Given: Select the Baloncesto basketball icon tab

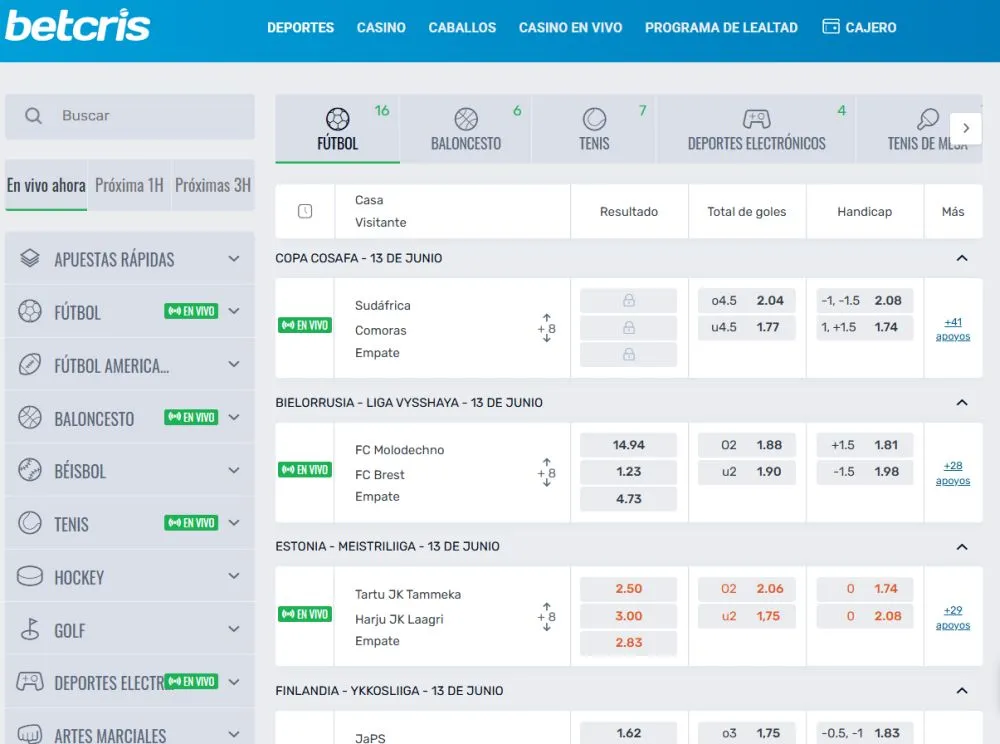Looking at the screenshot, I should pyautogui.click(x=466, y=119).
